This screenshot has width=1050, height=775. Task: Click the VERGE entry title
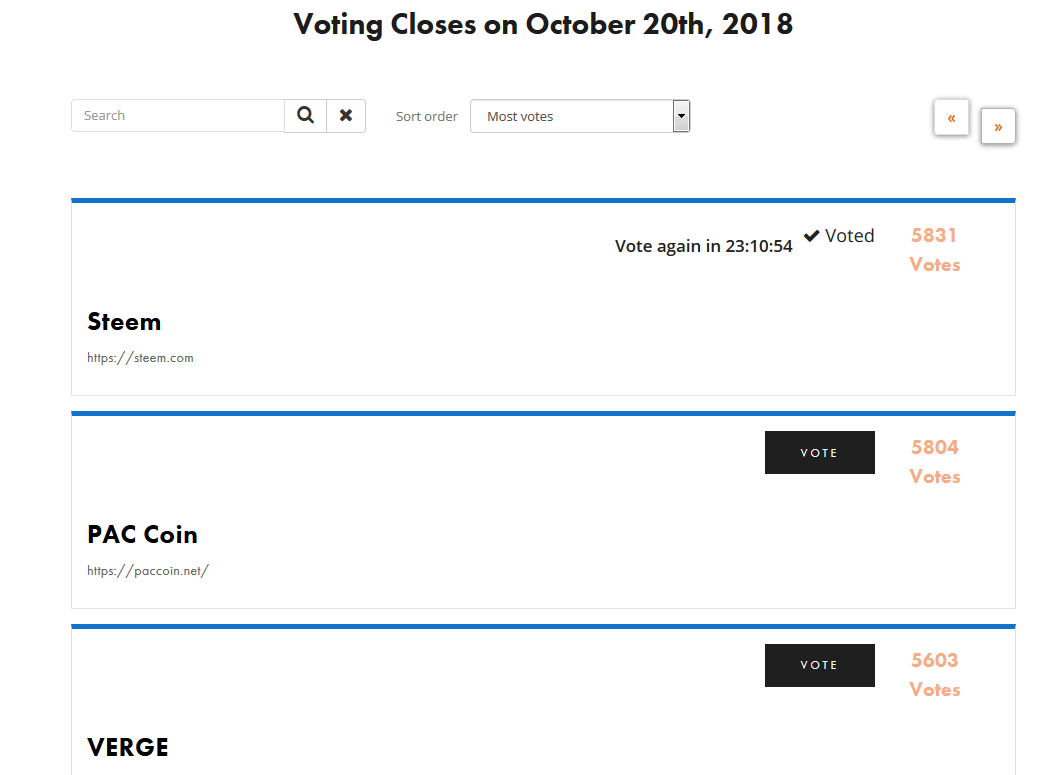128,747
